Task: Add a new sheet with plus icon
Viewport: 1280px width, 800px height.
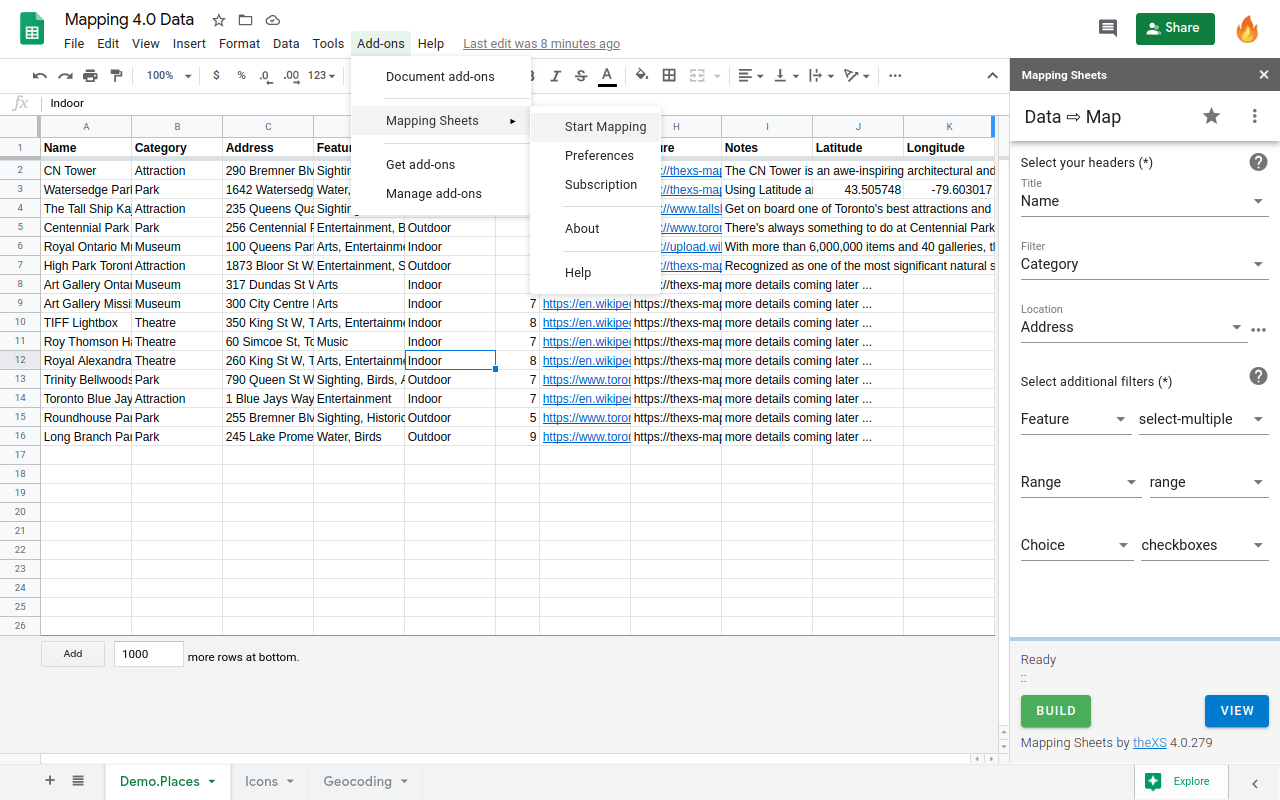Action: 50,781
